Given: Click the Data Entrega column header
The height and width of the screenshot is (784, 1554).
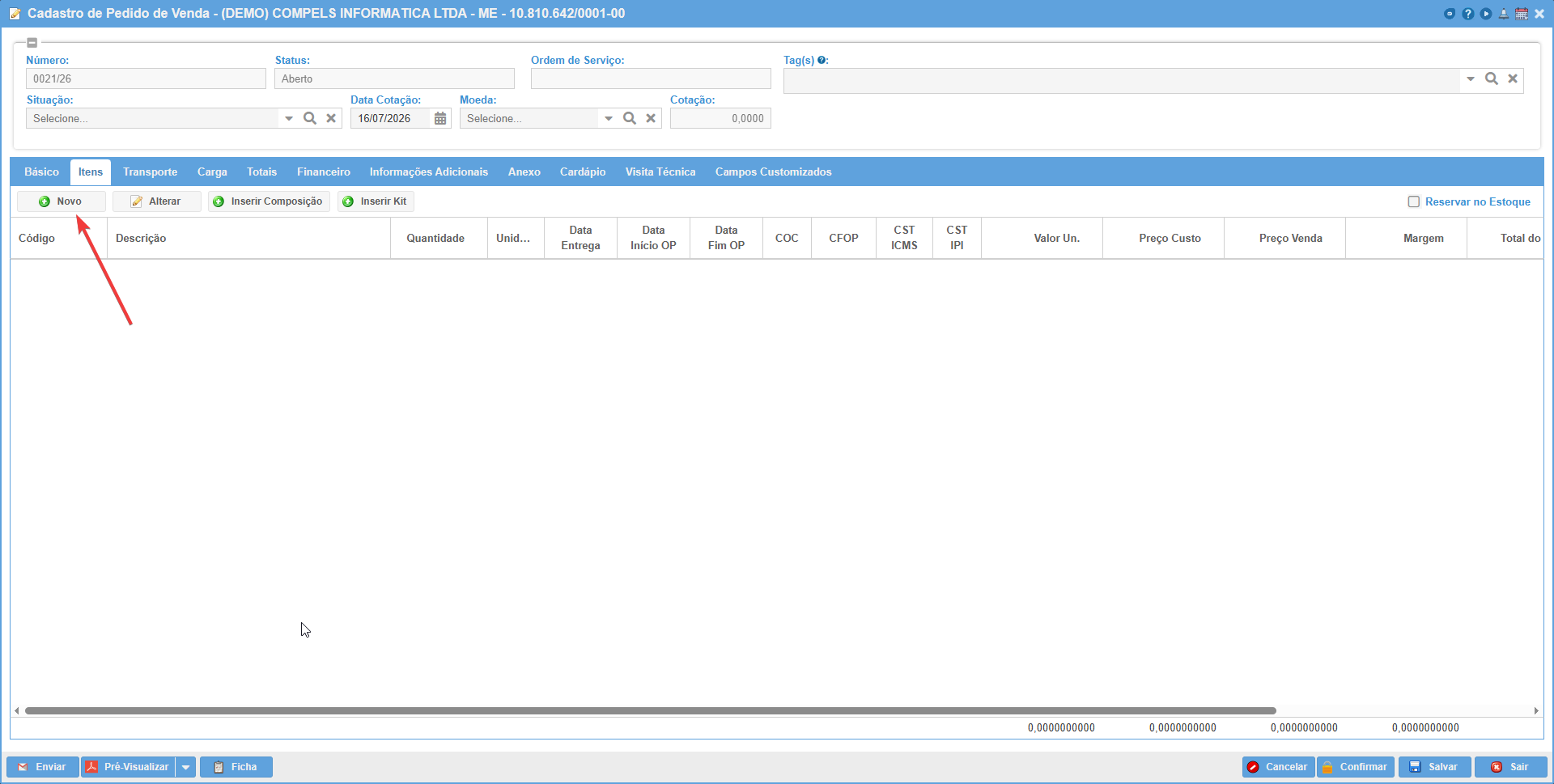Looking at the screenshot, I should 580,238.
